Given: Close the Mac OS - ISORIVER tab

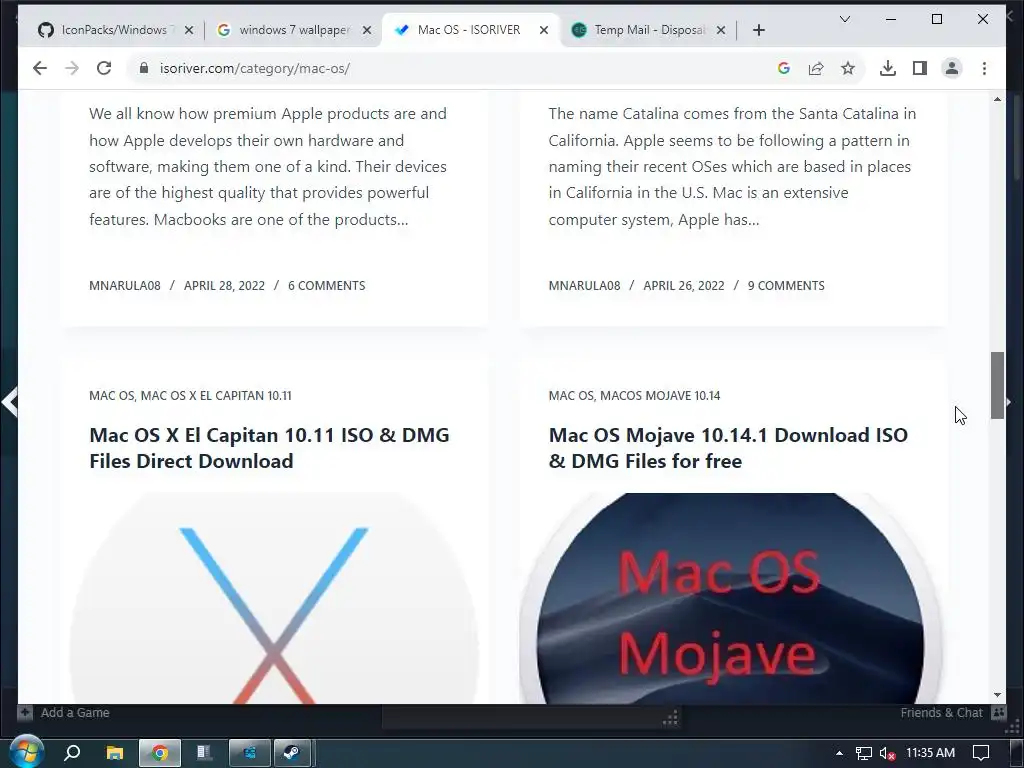Looking at the screenshot, I should click(543, 30).
